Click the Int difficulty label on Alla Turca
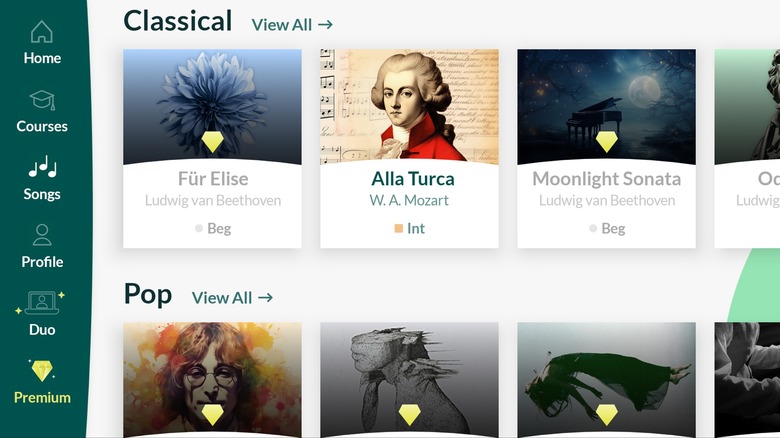The image size is (780, 438). point(415,228)
